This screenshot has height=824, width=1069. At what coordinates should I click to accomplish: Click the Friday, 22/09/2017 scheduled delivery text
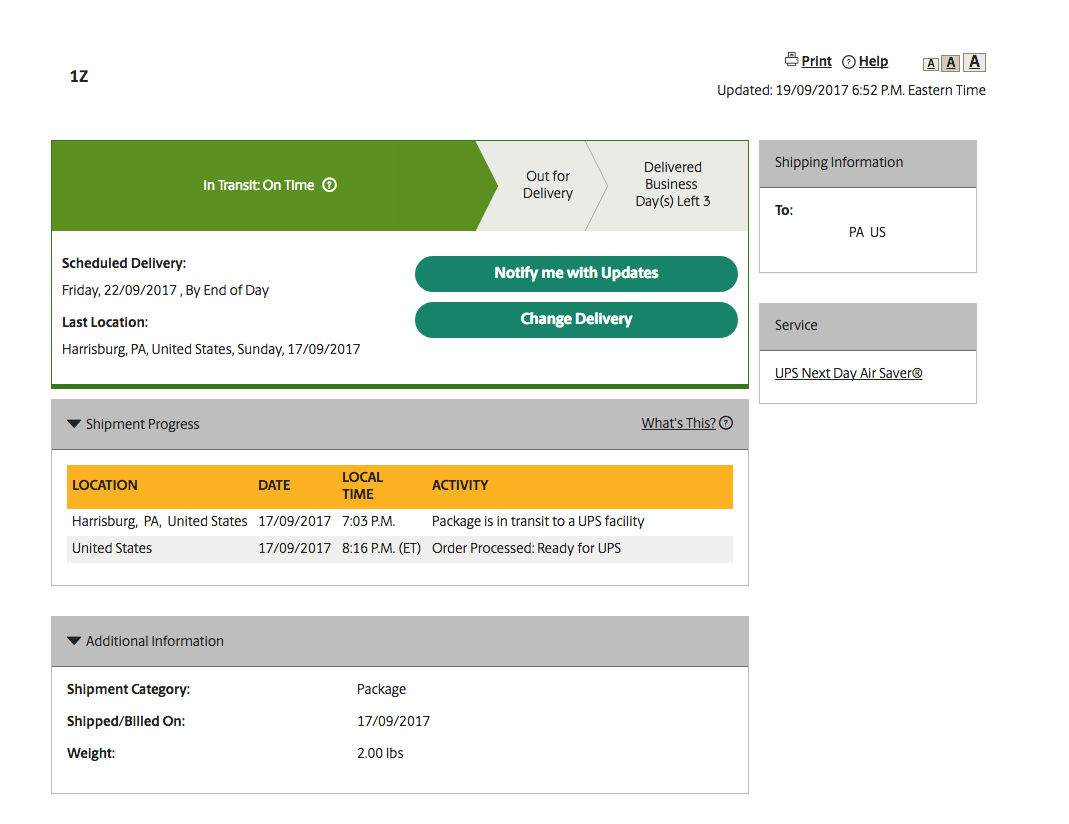tap(165, 290)
